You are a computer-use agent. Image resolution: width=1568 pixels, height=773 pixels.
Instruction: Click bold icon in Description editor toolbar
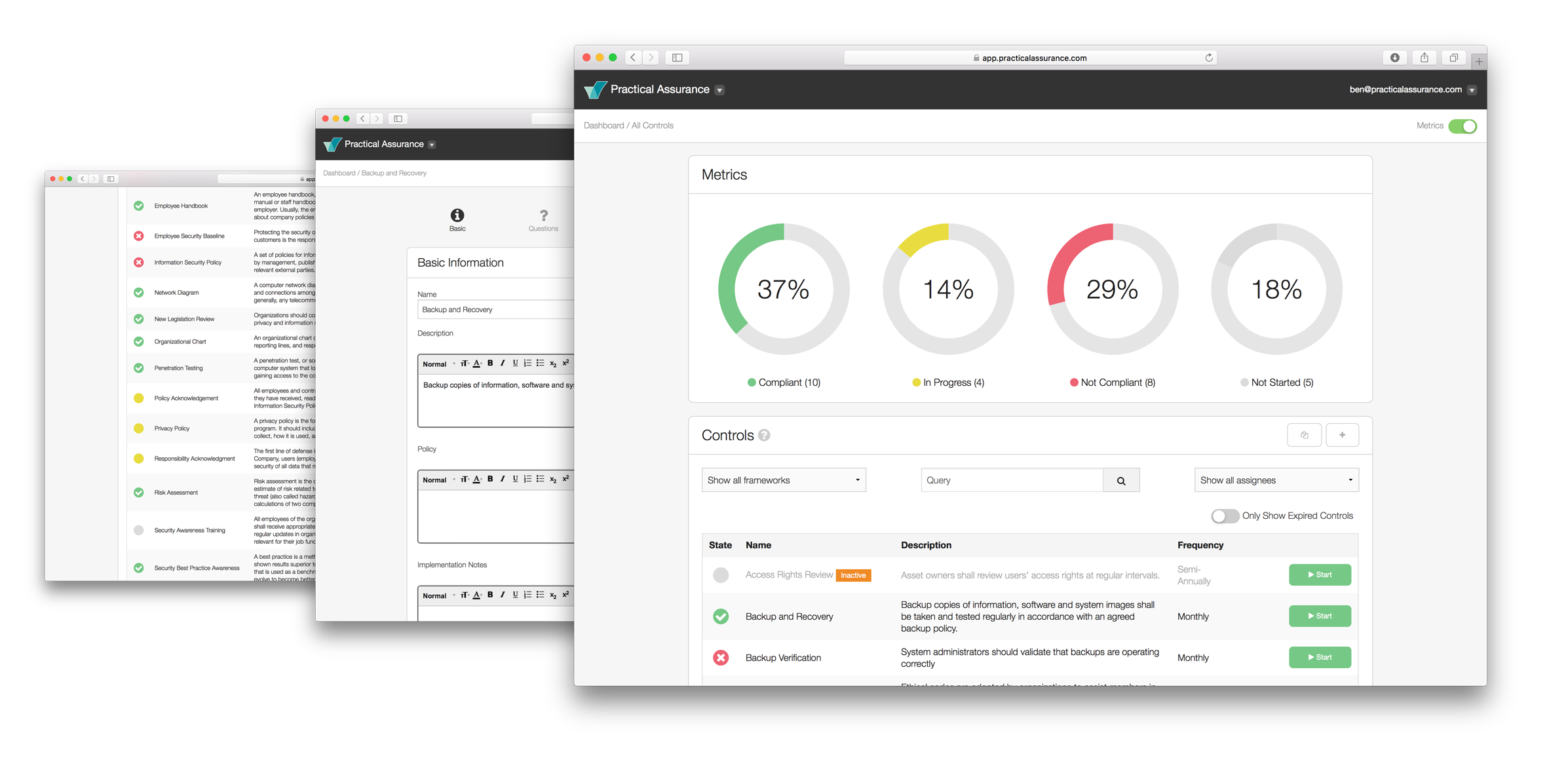point(490,364)
